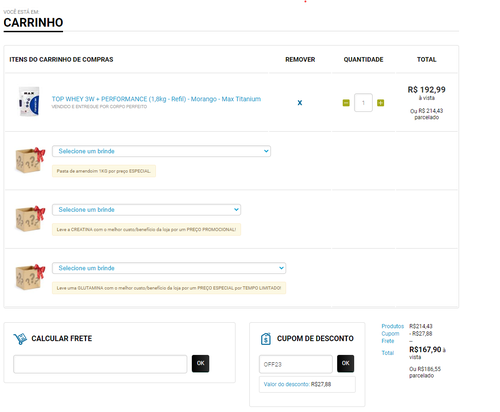Click the Cupom de Desconto tag icon

pyautogui.click(x=266, y=339)
